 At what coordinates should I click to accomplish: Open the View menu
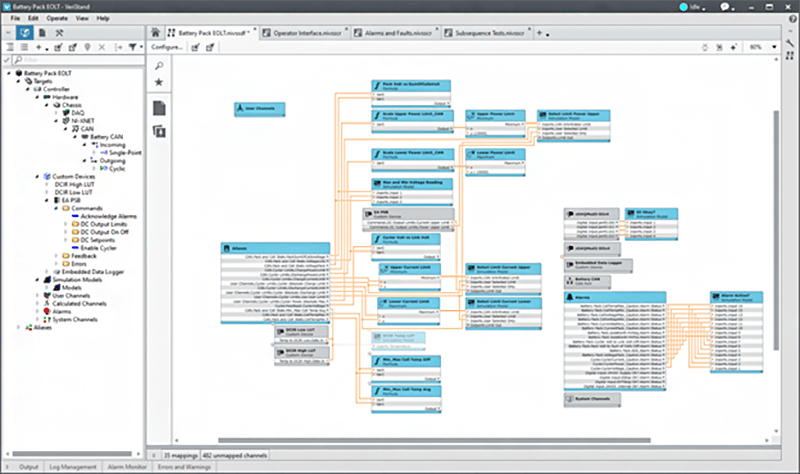click(x=82, y=18)
